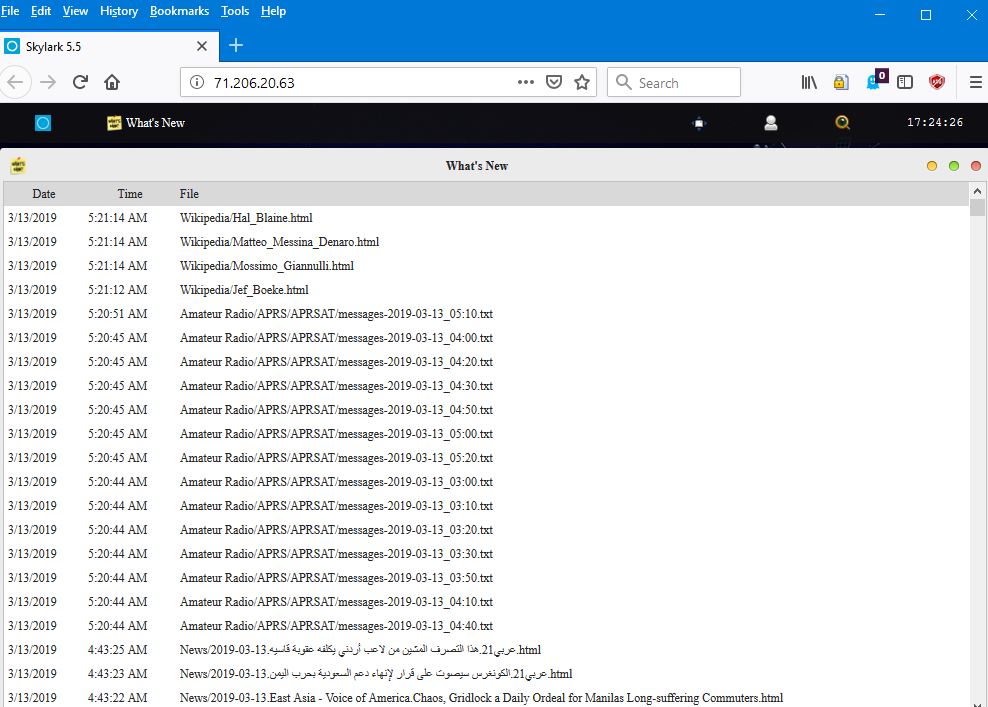Screen dimensions: 988x707
Task: Go back with browser back arrow
Action: (x=15, y=83)
